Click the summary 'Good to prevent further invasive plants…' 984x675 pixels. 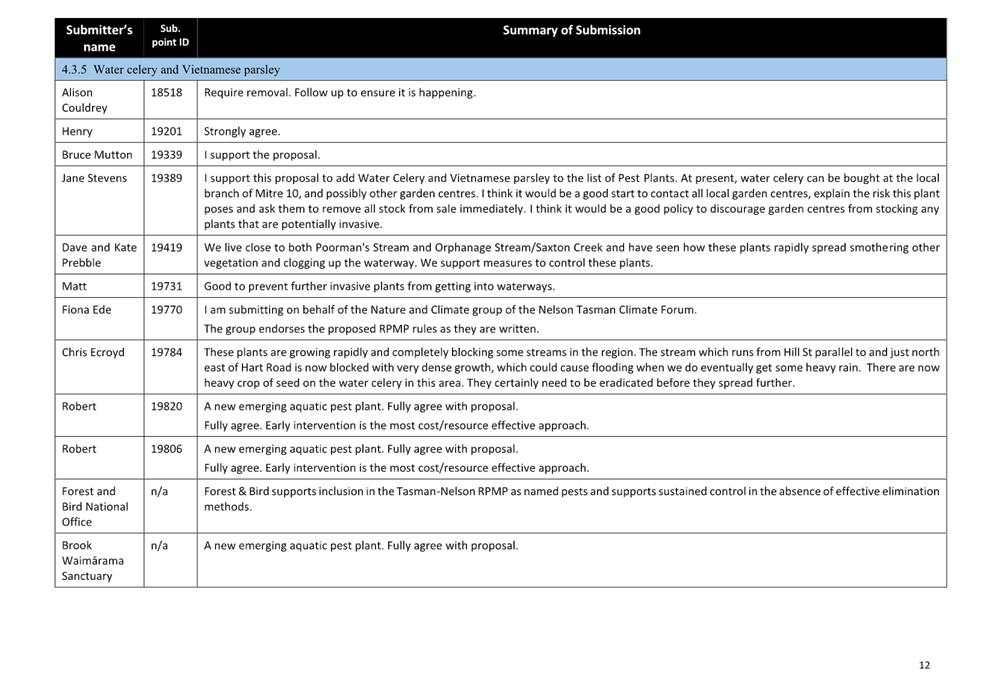tap(379, 287)
